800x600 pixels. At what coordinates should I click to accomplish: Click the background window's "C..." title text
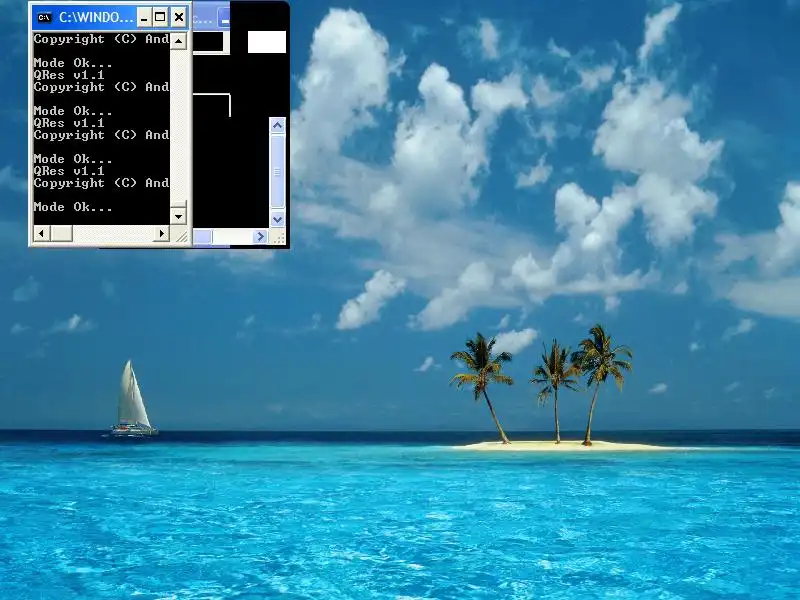point(203,20)
